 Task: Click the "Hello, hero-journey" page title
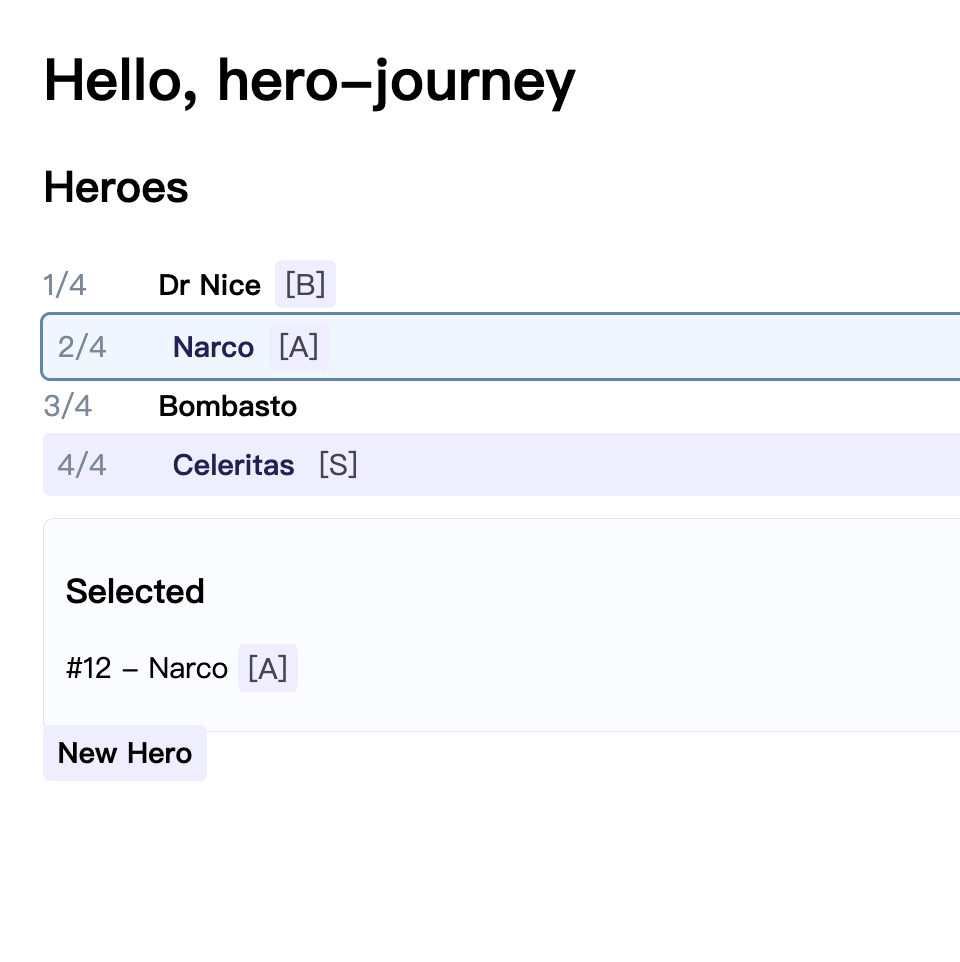pyautogui.click(x=309, y=80)
